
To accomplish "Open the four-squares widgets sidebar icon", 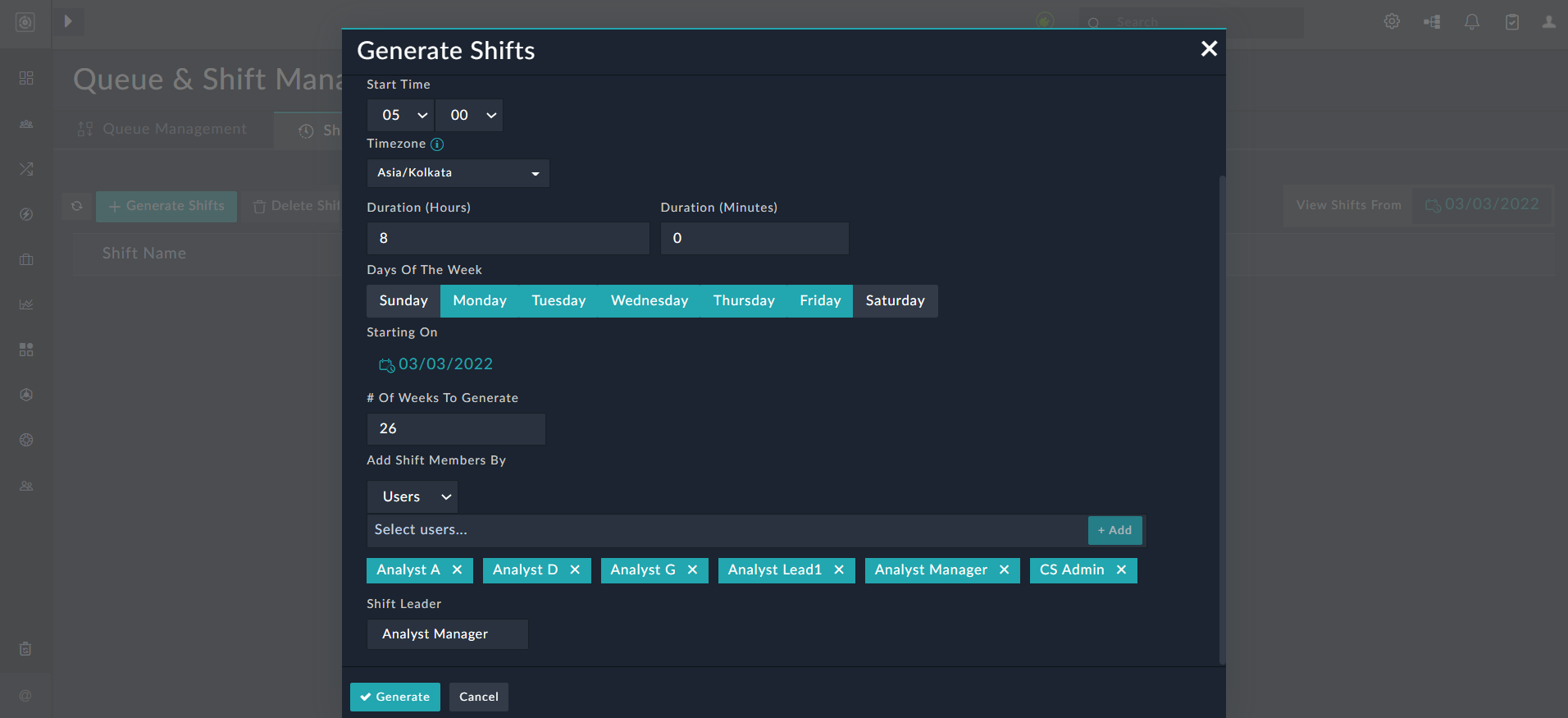I will click(x=26, y=350).
